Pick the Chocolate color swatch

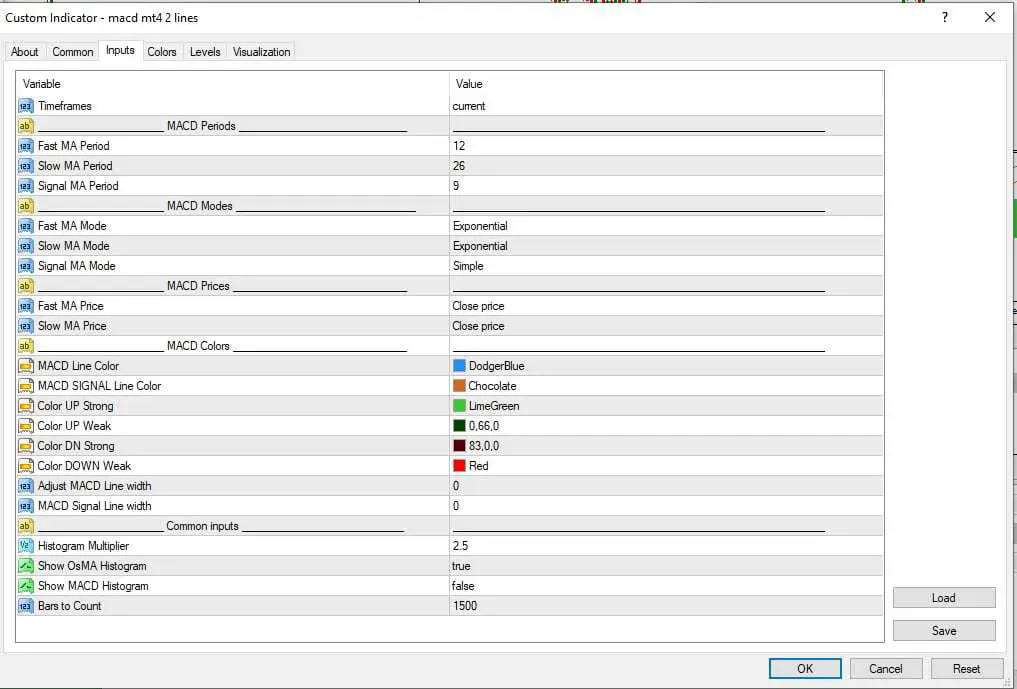459,386
